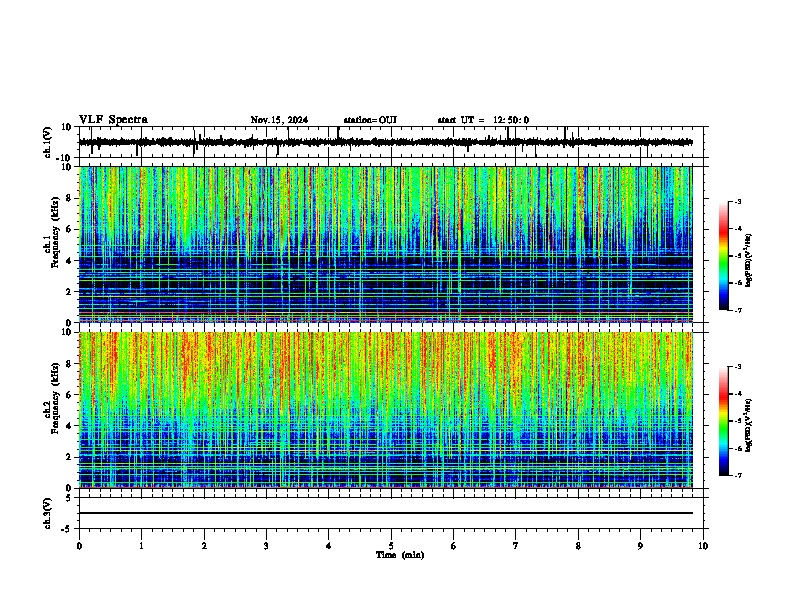This screenshot has width=792, height=612.
Task: Click the ch.2 spectrogram color scale bar
Action: (724, 421)
